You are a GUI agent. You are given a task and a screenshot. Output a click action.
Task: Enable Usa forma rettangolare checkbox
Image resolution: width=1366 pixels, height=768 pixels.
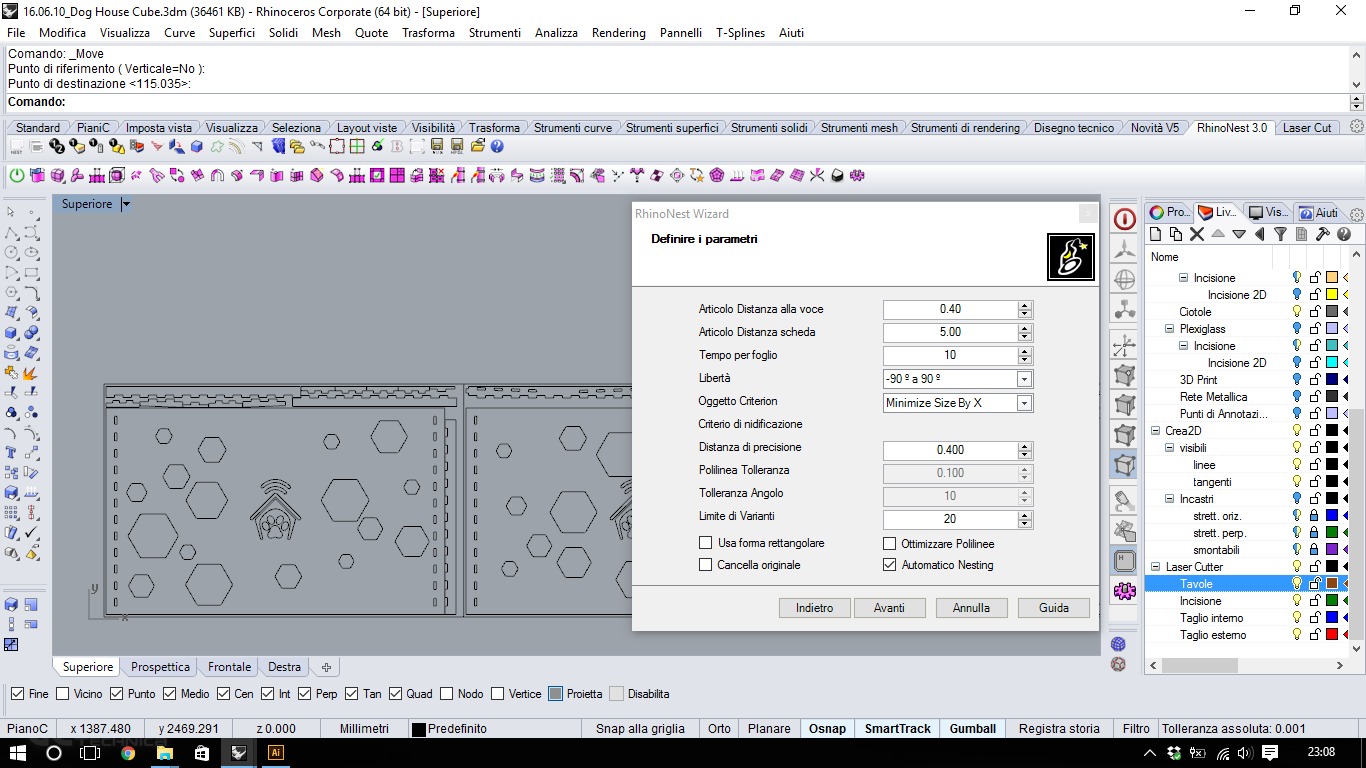(x=706, y=543)
